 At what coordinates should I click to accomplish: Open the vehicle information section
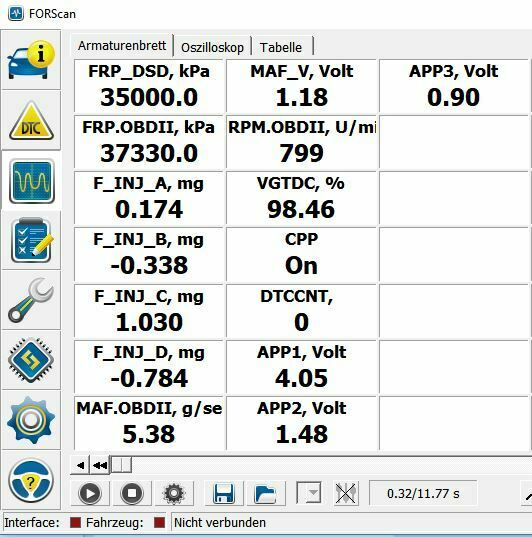[x=31, y=60]
